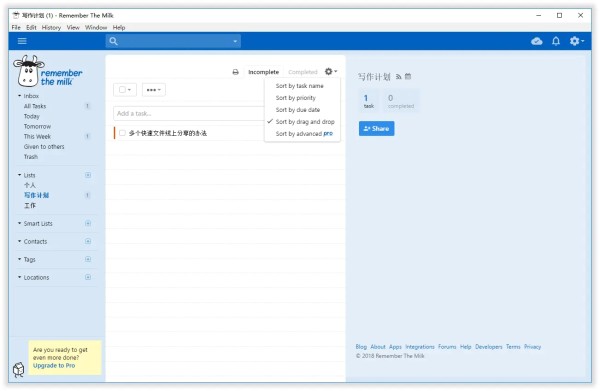This screenshot has height=391, width=600.
Task: Click the RSS feed icon beside list title
Action: click(x=398, y=77)
